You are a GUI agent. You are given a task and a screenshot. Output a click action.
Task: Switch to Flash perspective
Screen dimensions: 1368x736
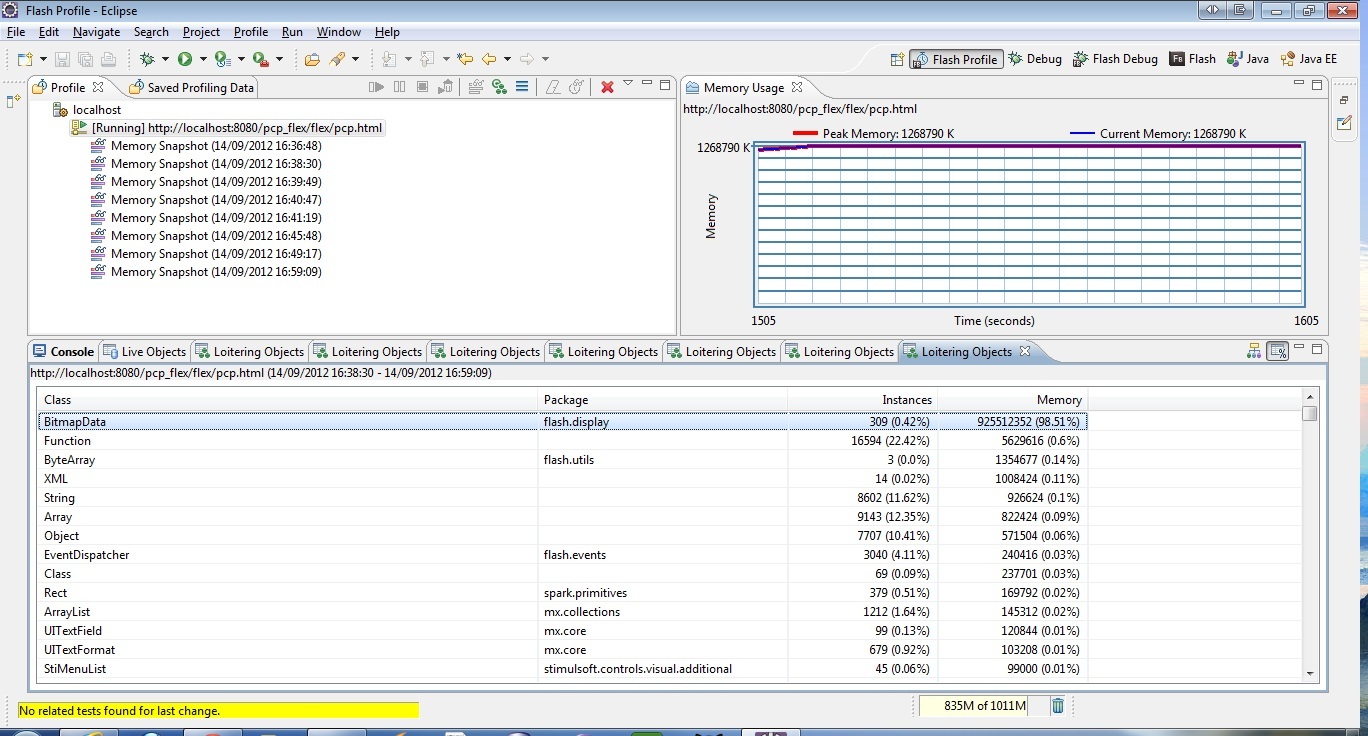pyautogui.click(x=1193, y=59)
